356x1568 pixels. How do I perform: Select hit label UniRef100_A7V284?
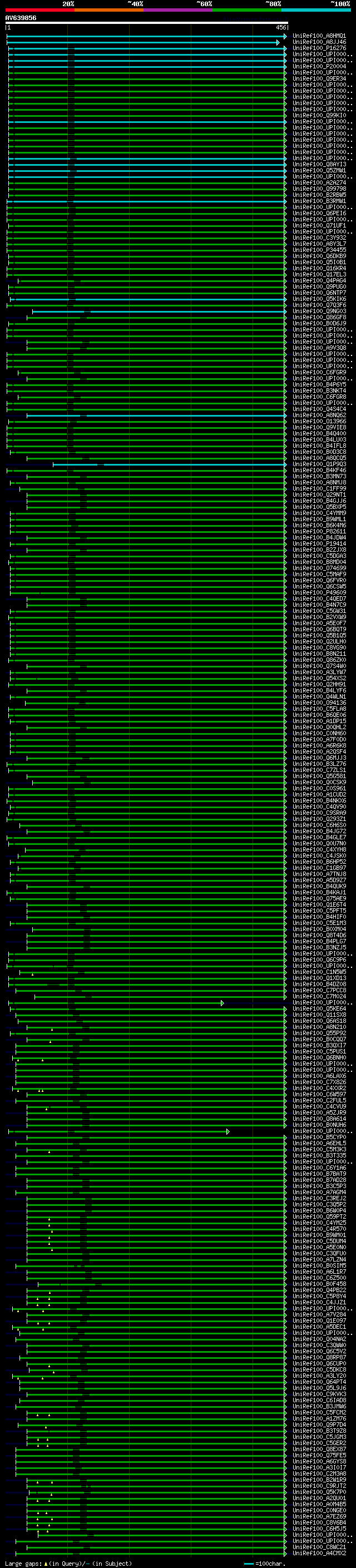319,1315
